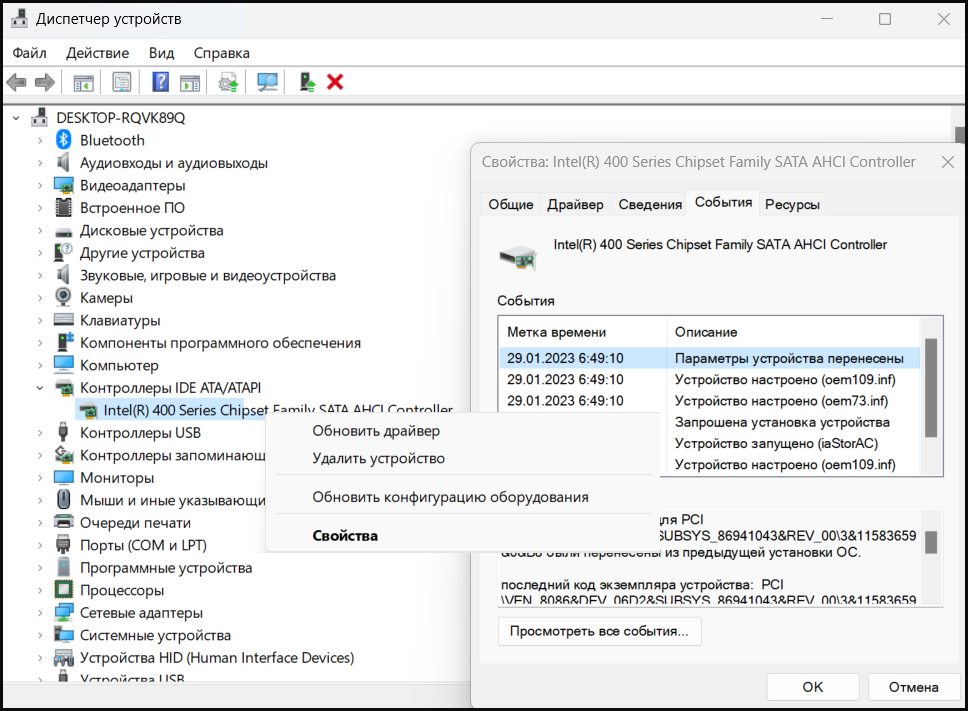Open the Справка menu
Screen dimensions: 968x711
[222, 53]
